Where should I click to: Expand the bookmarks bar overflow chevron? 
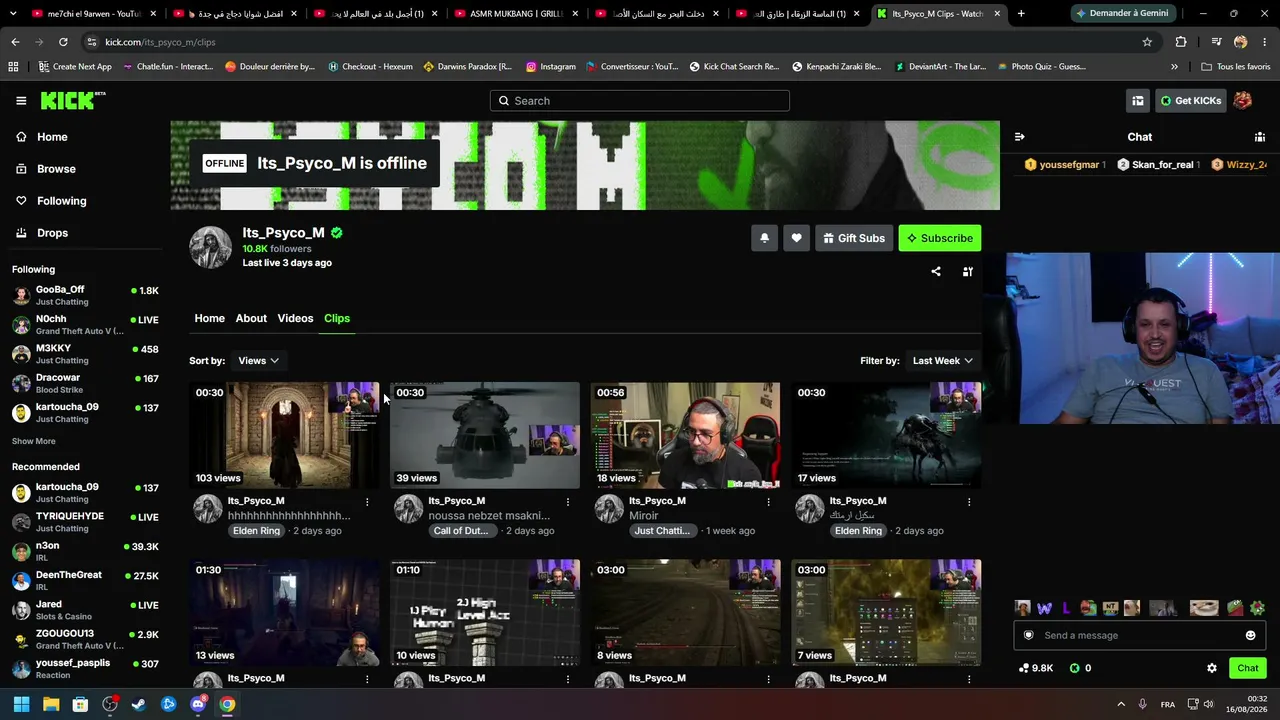(x=1174, y=67)
